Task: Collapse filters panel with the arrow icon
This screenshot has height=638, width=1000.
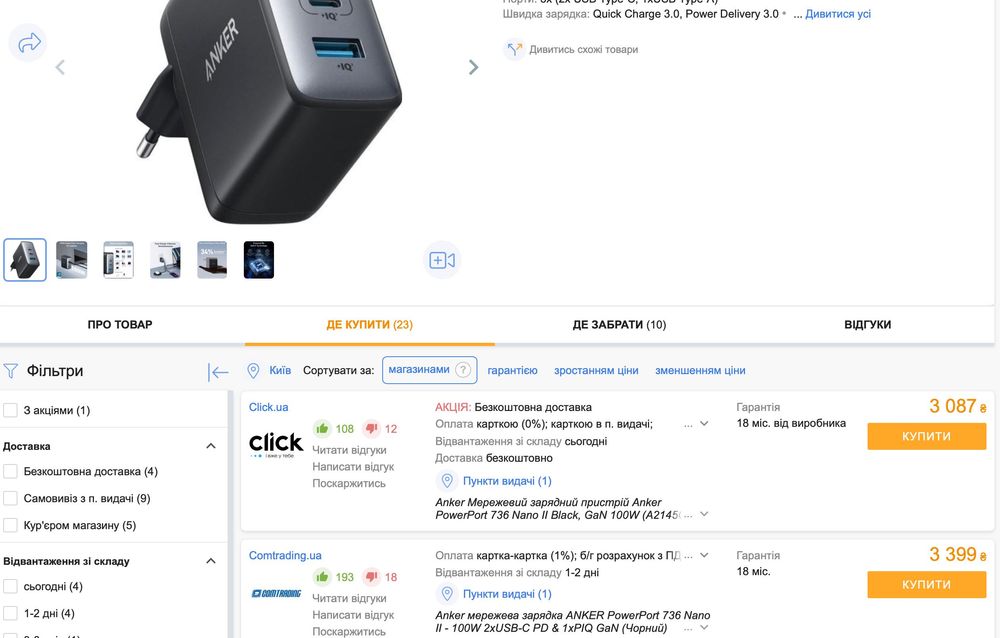Action: coord(217,372)
